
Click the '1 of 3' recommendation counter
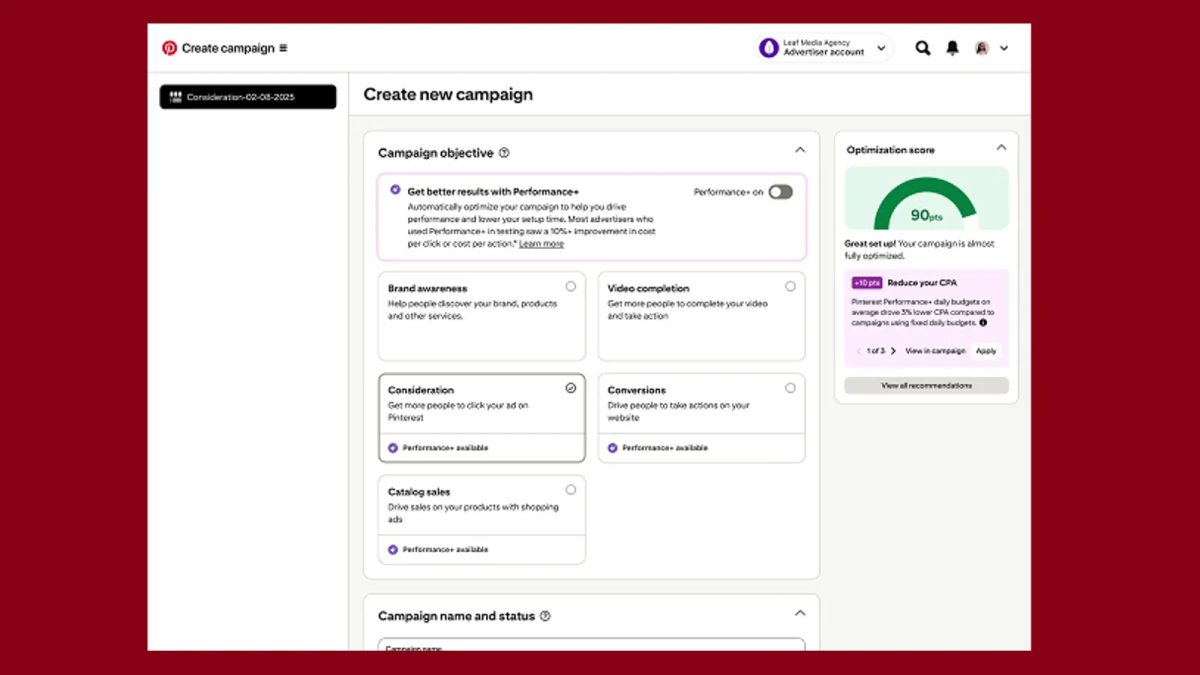[876, 351]
